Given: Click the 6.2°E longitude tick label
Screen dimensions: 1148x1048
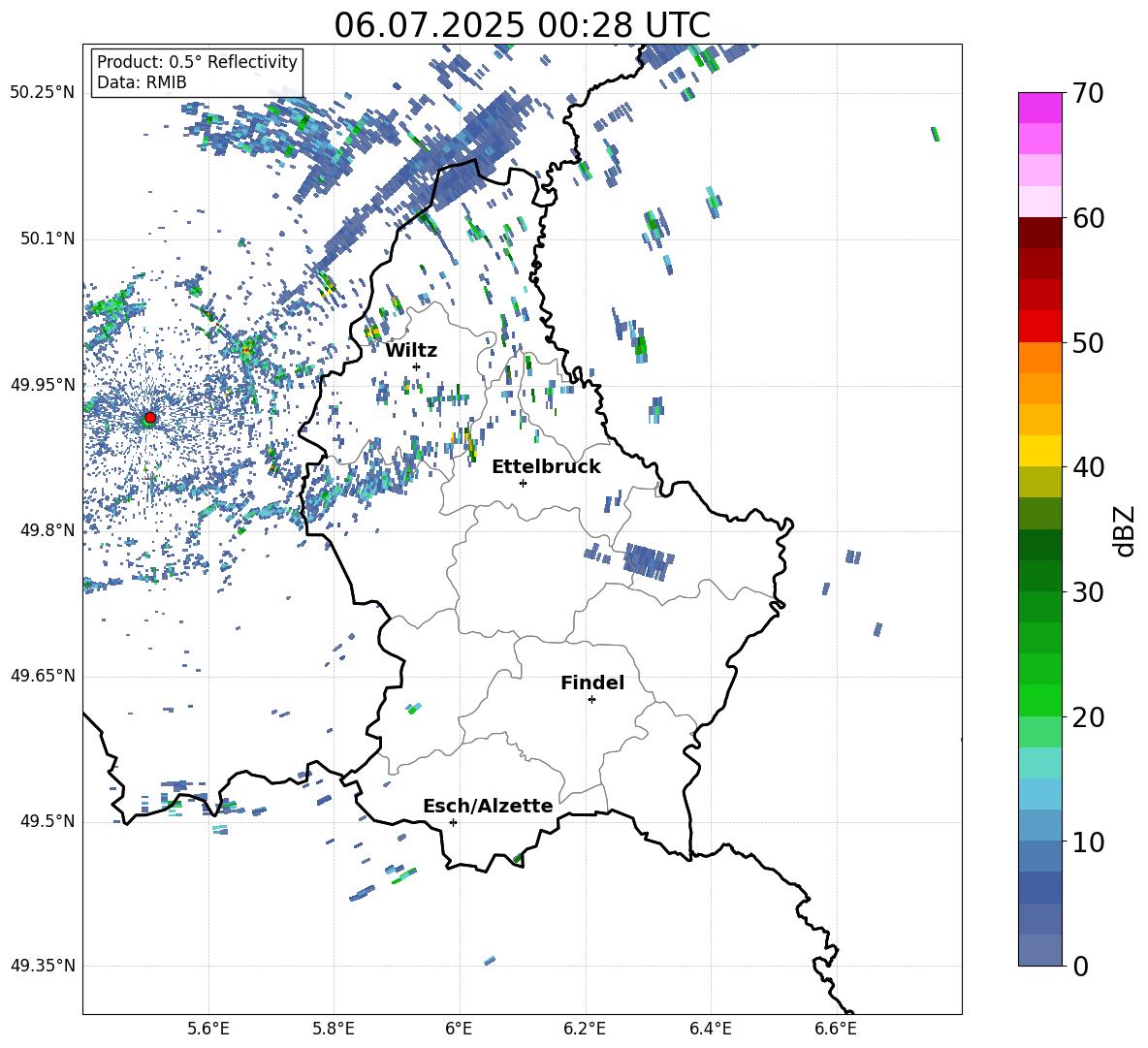Looking at the screenshot, I should click(585, 1029).
